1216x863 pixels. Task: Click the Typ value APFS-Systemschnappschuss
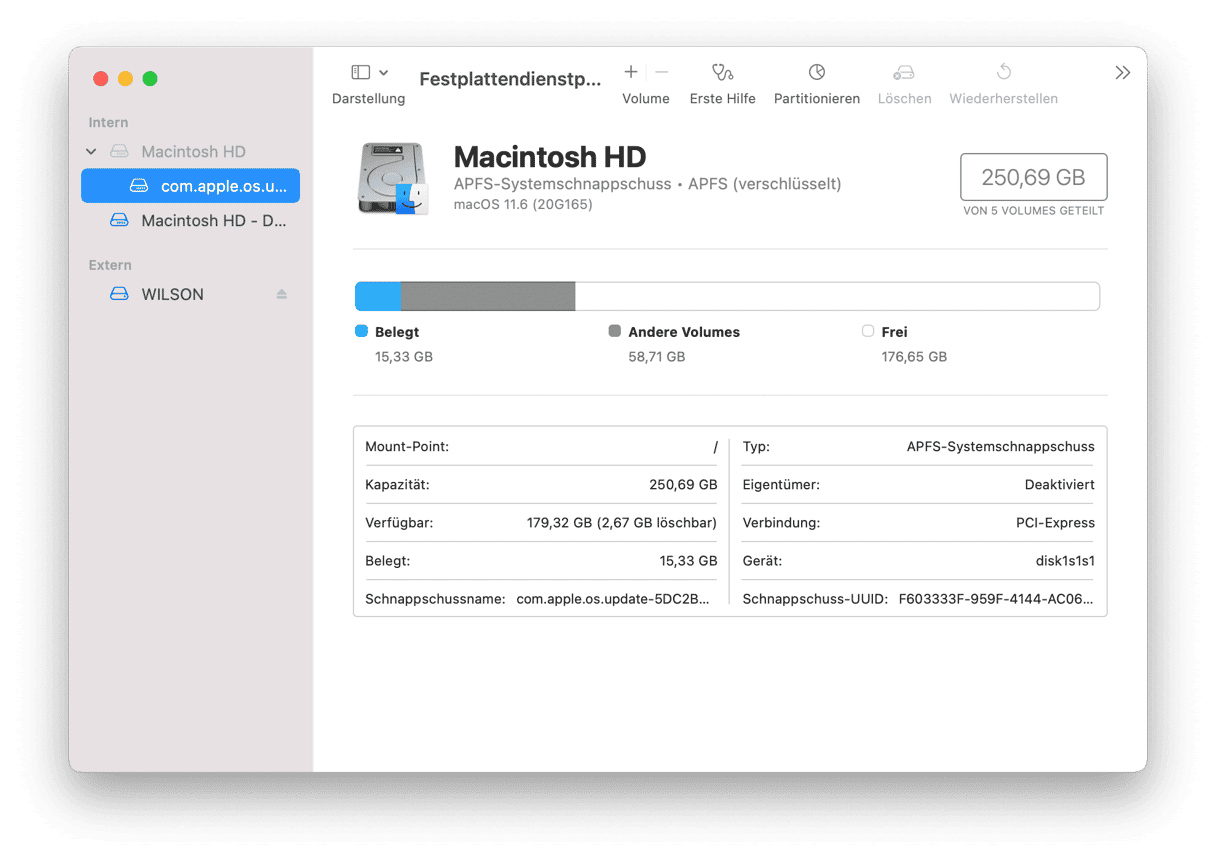(1000, 447)
